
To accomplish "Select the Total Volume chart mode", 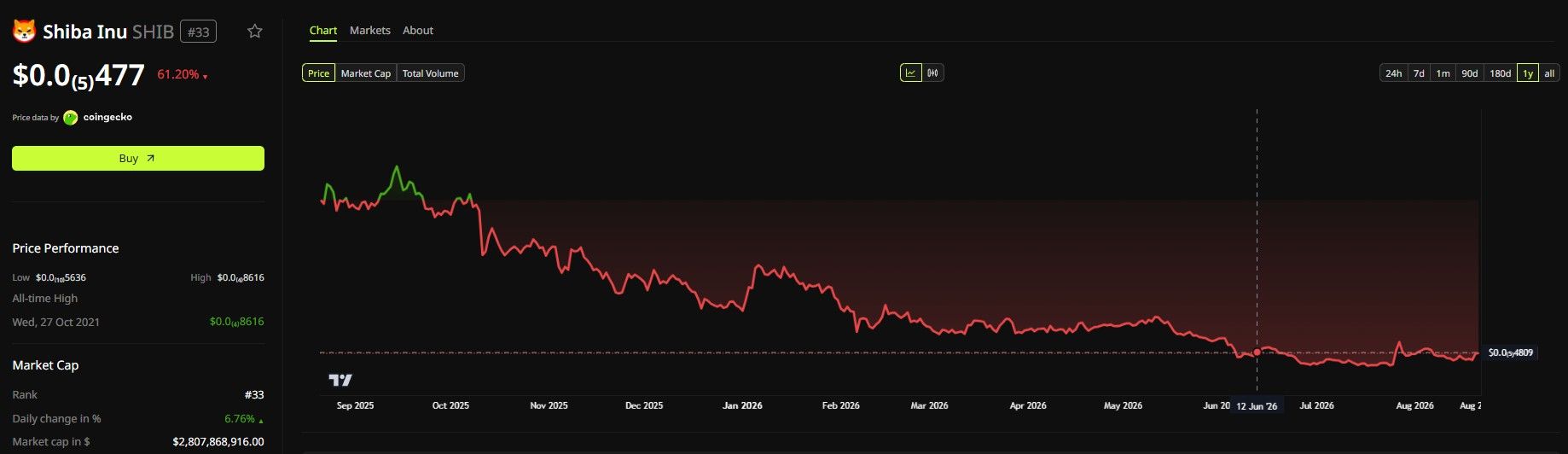I will click(x=431, y=73).
